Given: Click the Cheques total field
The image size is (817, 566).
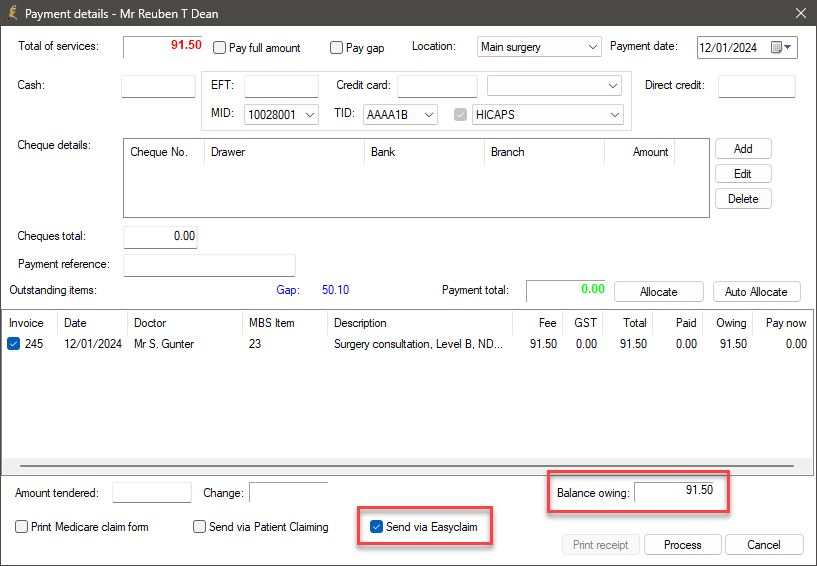Looking at the screenshot, I should pyautogui.click(x=160, y=237).
